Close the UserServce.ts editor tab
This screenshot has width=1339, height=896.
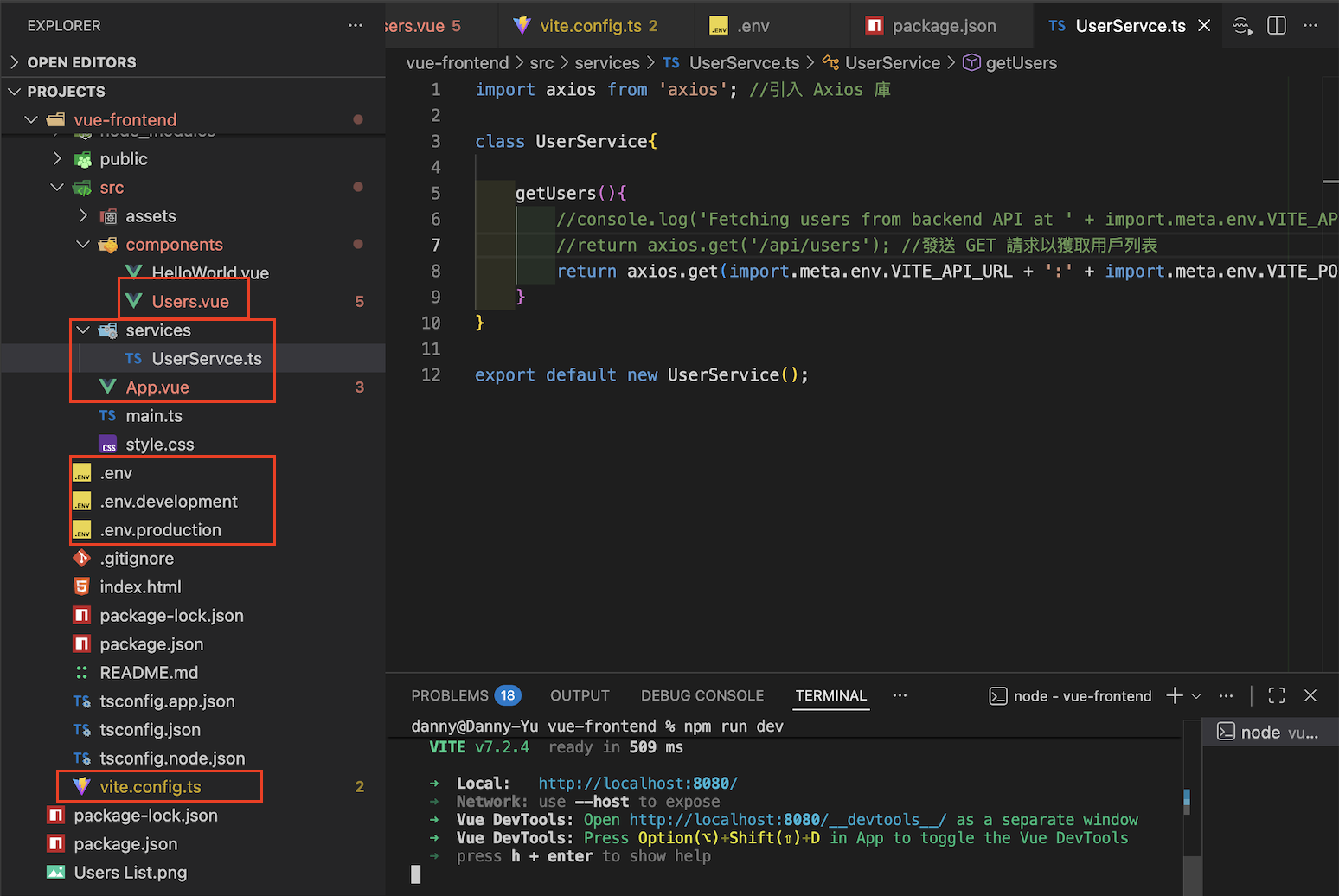point(1205,25)
